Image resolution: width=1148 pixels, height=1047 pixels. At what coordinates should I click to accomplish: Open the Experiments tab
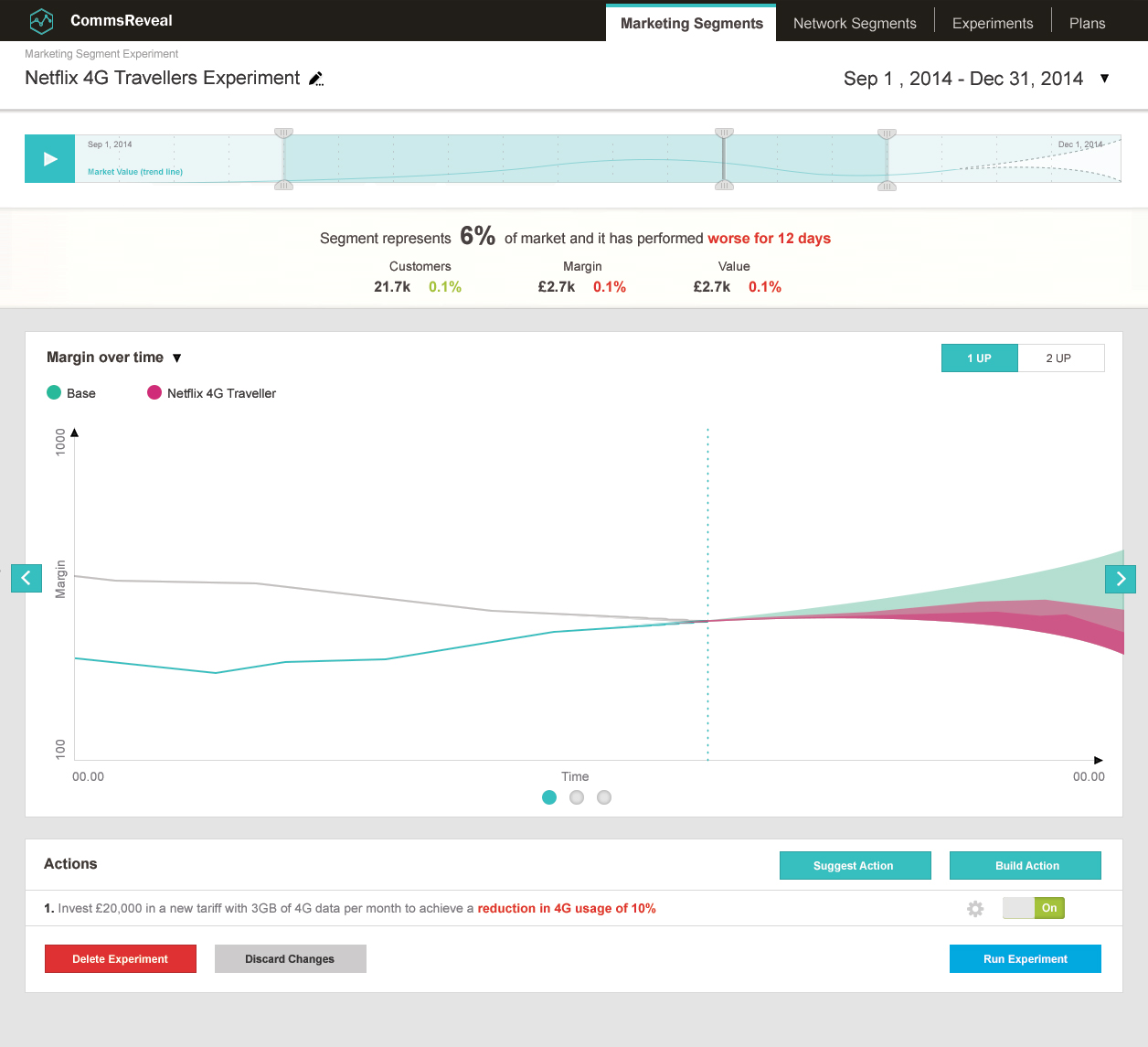pos(993,23)
